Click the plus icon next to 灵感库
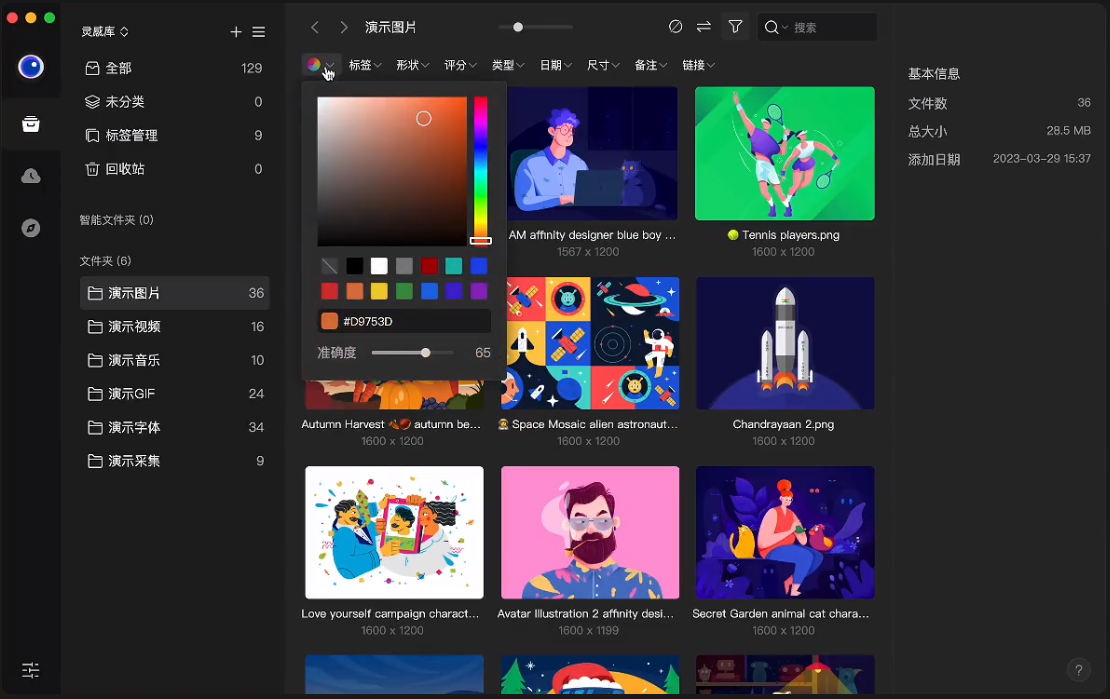This screenshot has height=699, width=1110. pos(236,32)
